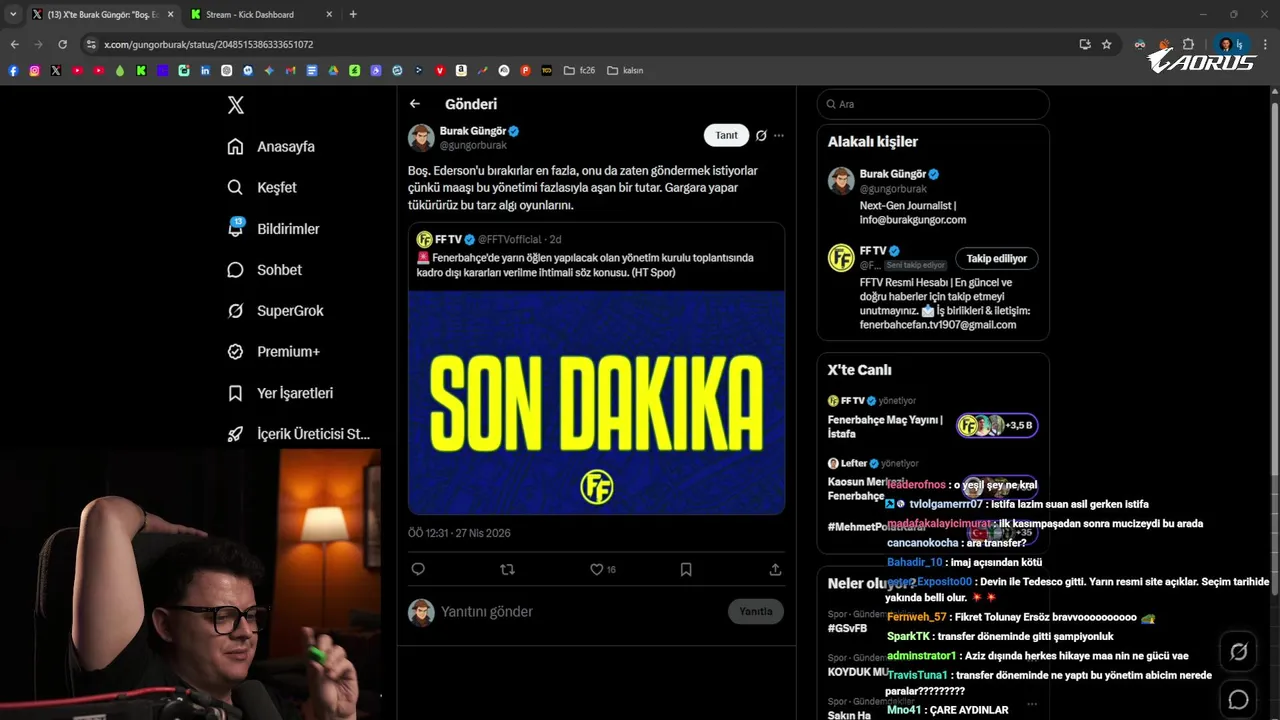This screenshot has width=1280, height=720.
Task: Close the Stream - Kick Dashboard tab
Action: [x=329, y=15]
